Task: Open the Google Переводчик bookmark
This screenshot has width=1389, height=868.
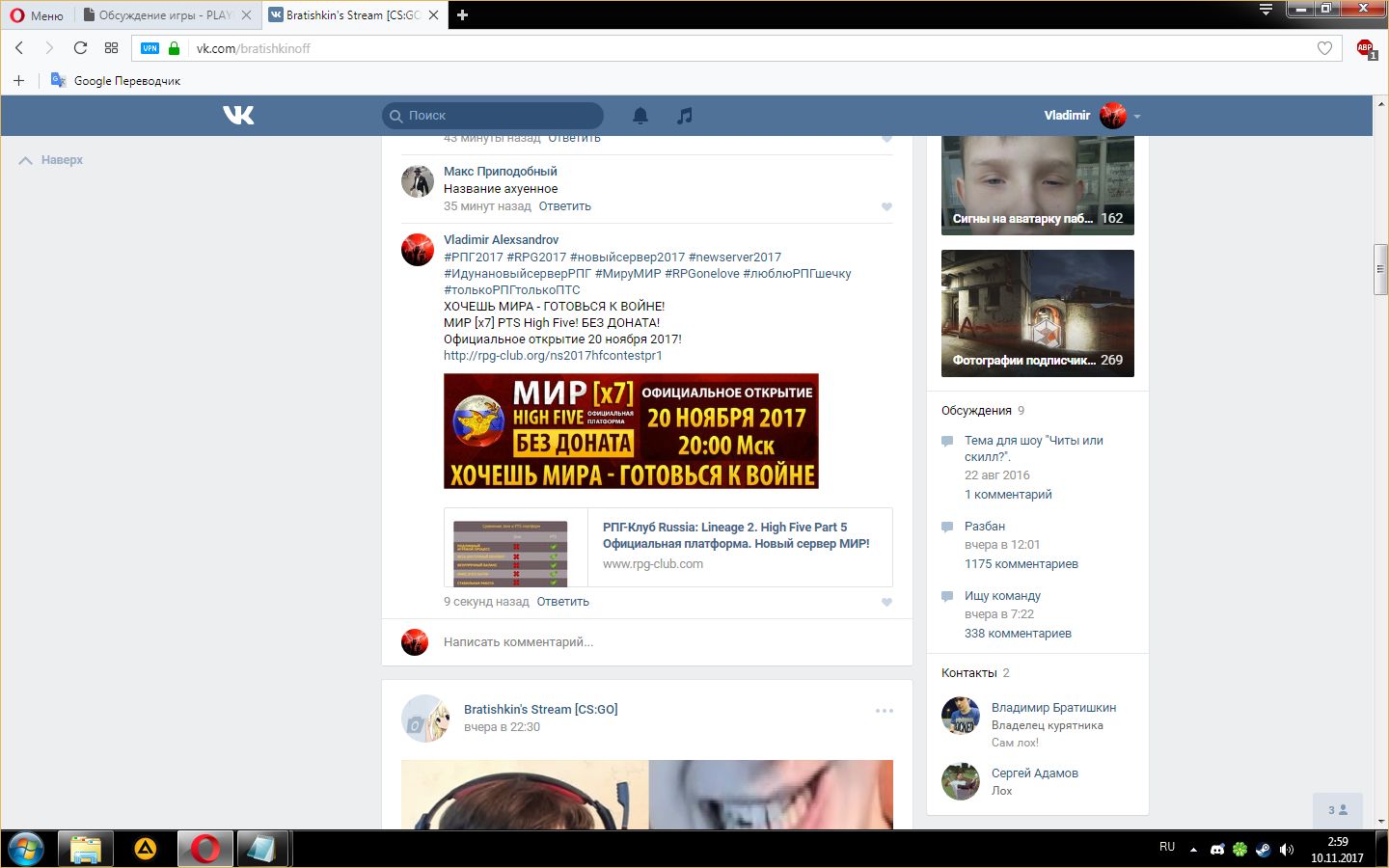Action: (116, 81)
